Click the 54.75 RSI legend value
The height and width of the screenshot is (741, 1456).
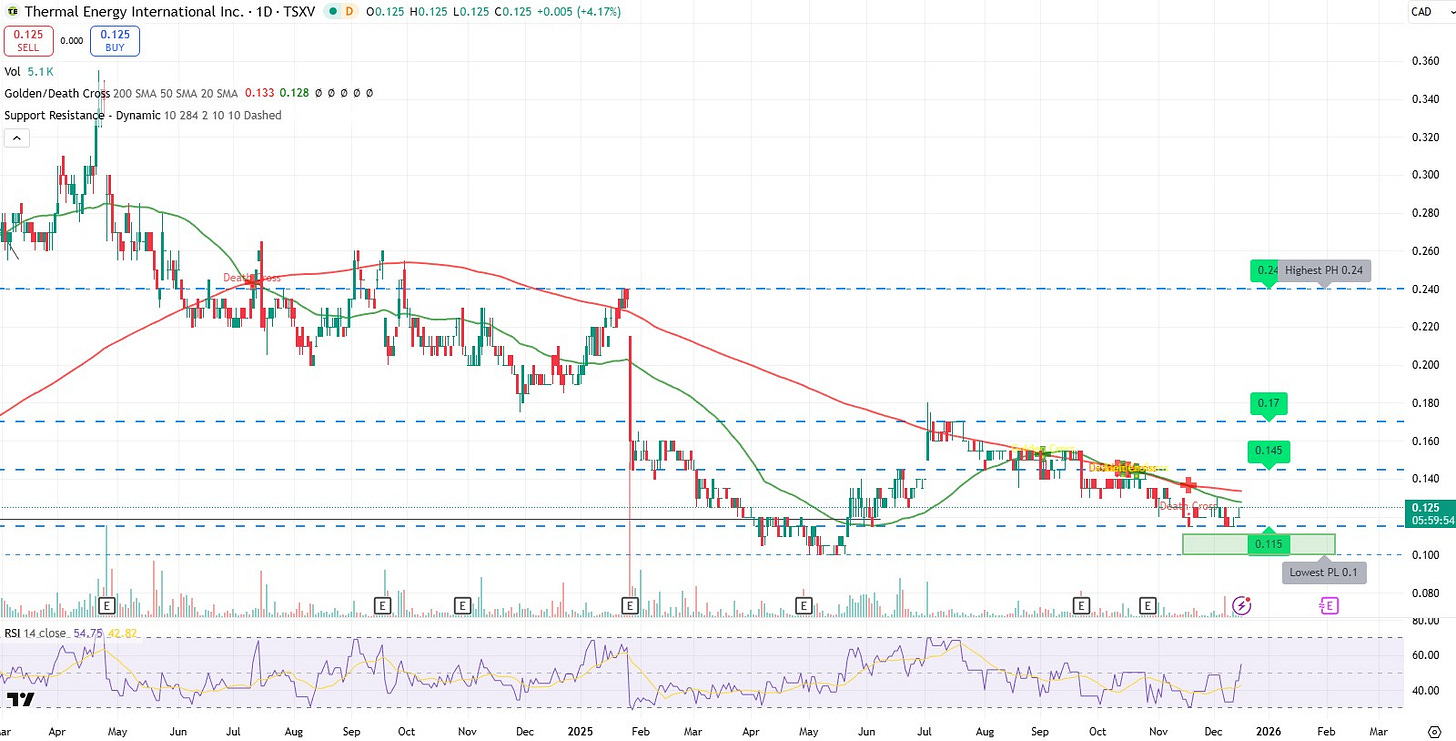(87, 633)
